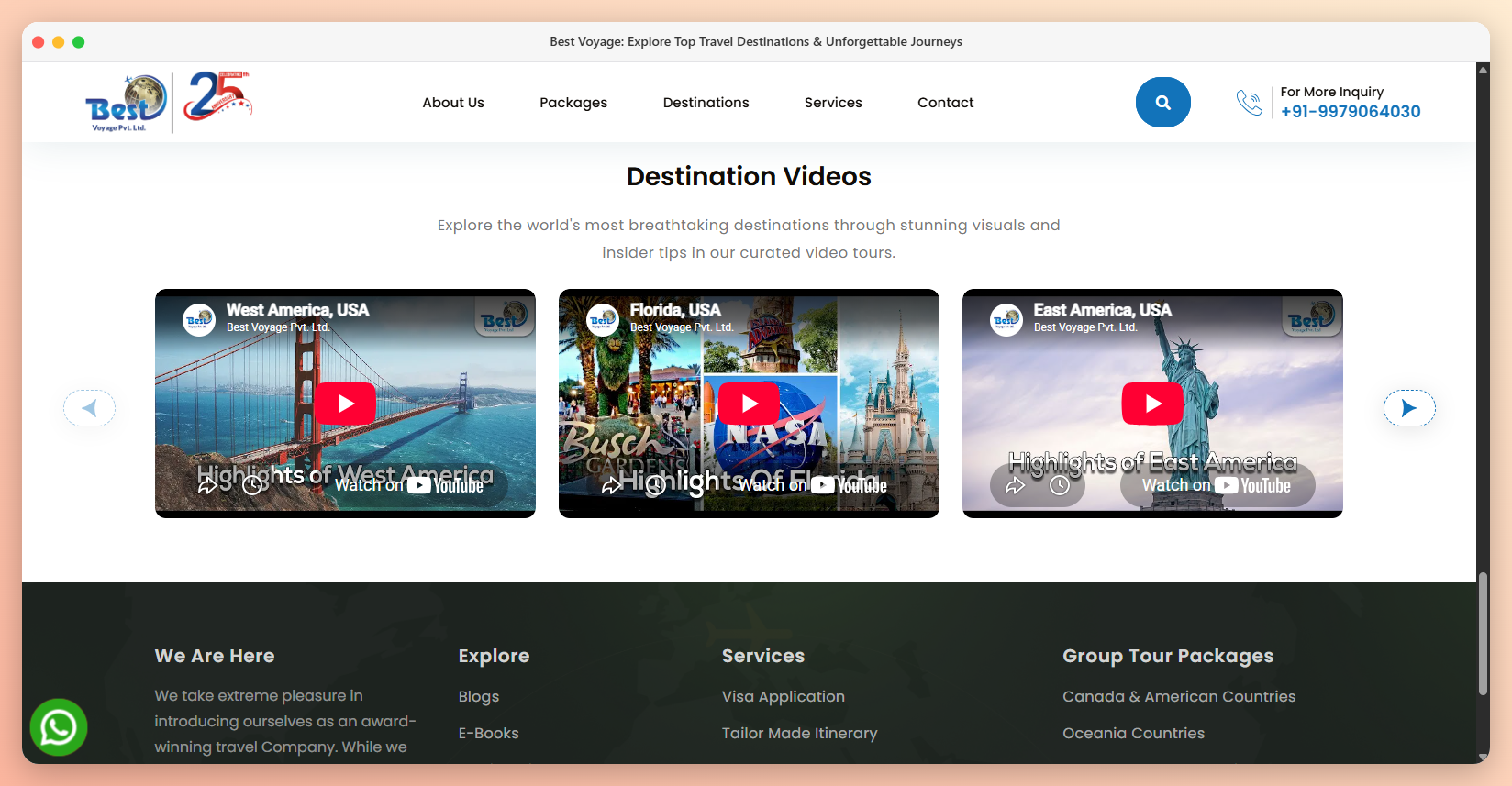The width and height of the screenshot is (1512, 786).
Task: Click channel avatar on Florida video
Action: (x=603, y=320)
